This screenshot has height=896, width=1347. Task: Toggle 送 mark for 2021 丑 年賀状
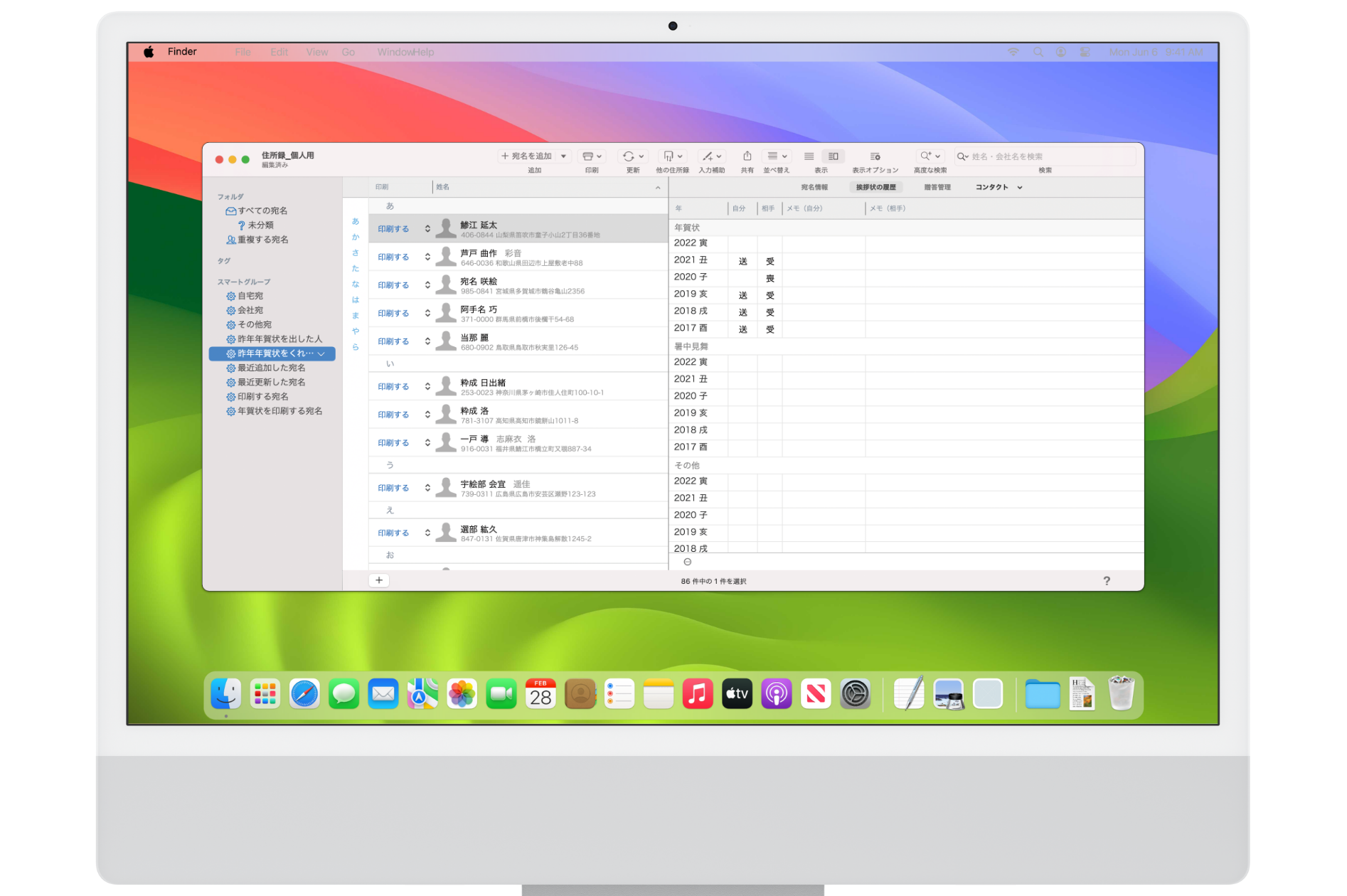pos(742,261)
